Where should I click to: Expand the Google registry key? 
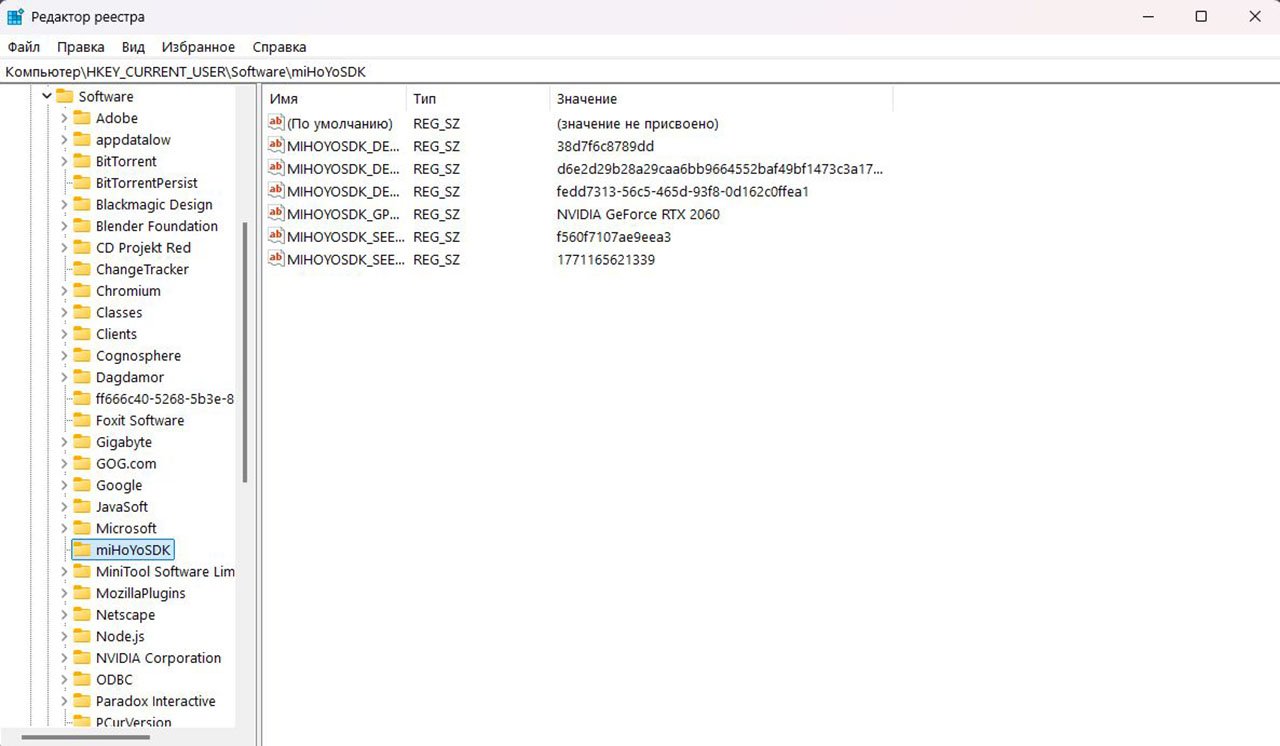click(x=64, y=485)
